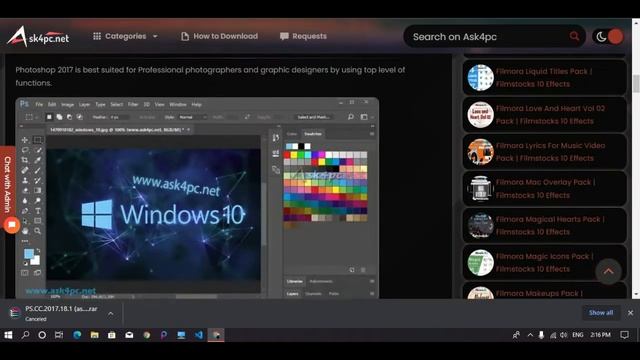Open the Requests page

point(303,36)
